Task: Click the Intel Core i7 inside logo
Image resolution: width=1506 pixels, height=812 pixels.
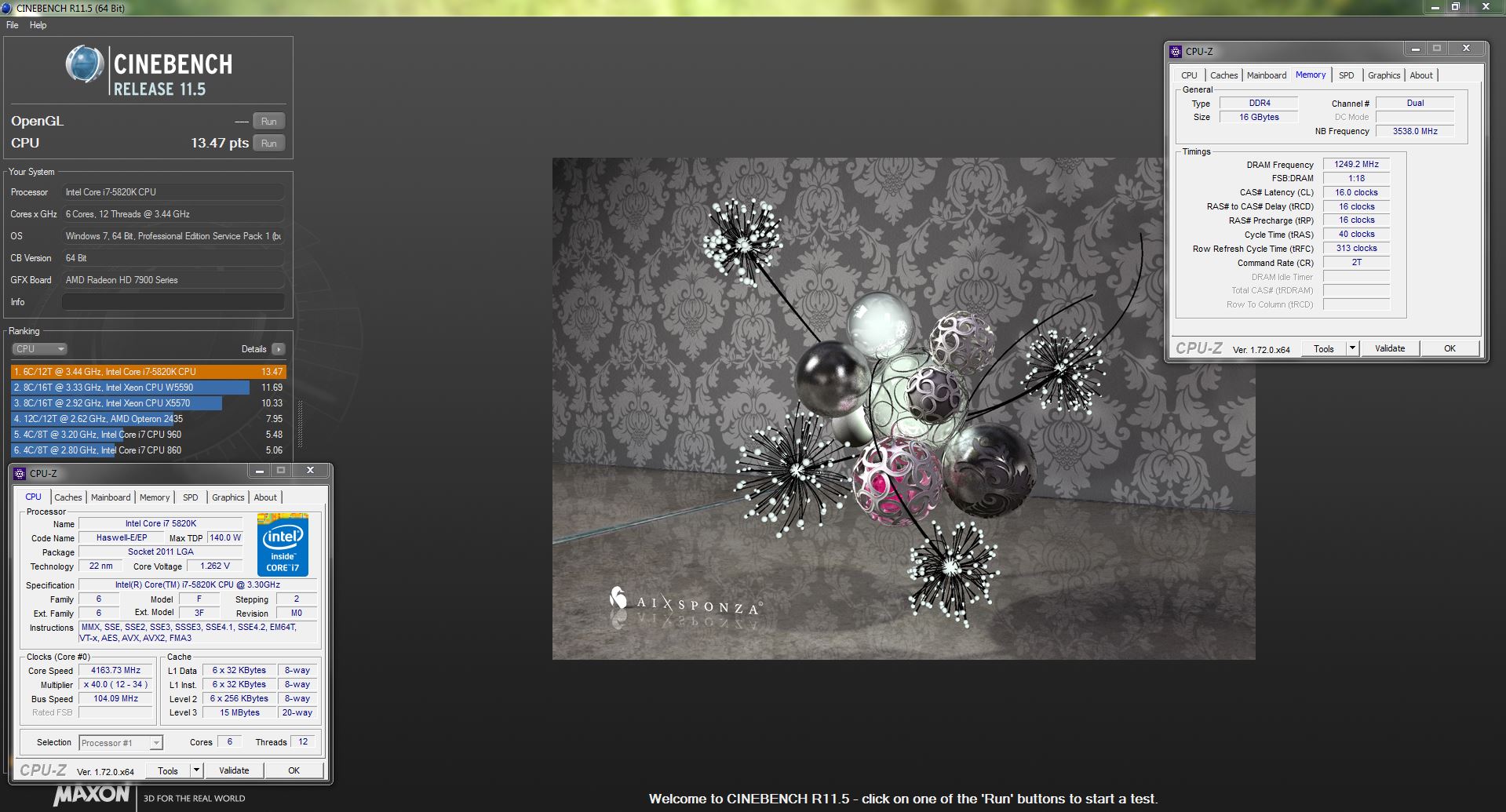Action: tap(283, 545)
